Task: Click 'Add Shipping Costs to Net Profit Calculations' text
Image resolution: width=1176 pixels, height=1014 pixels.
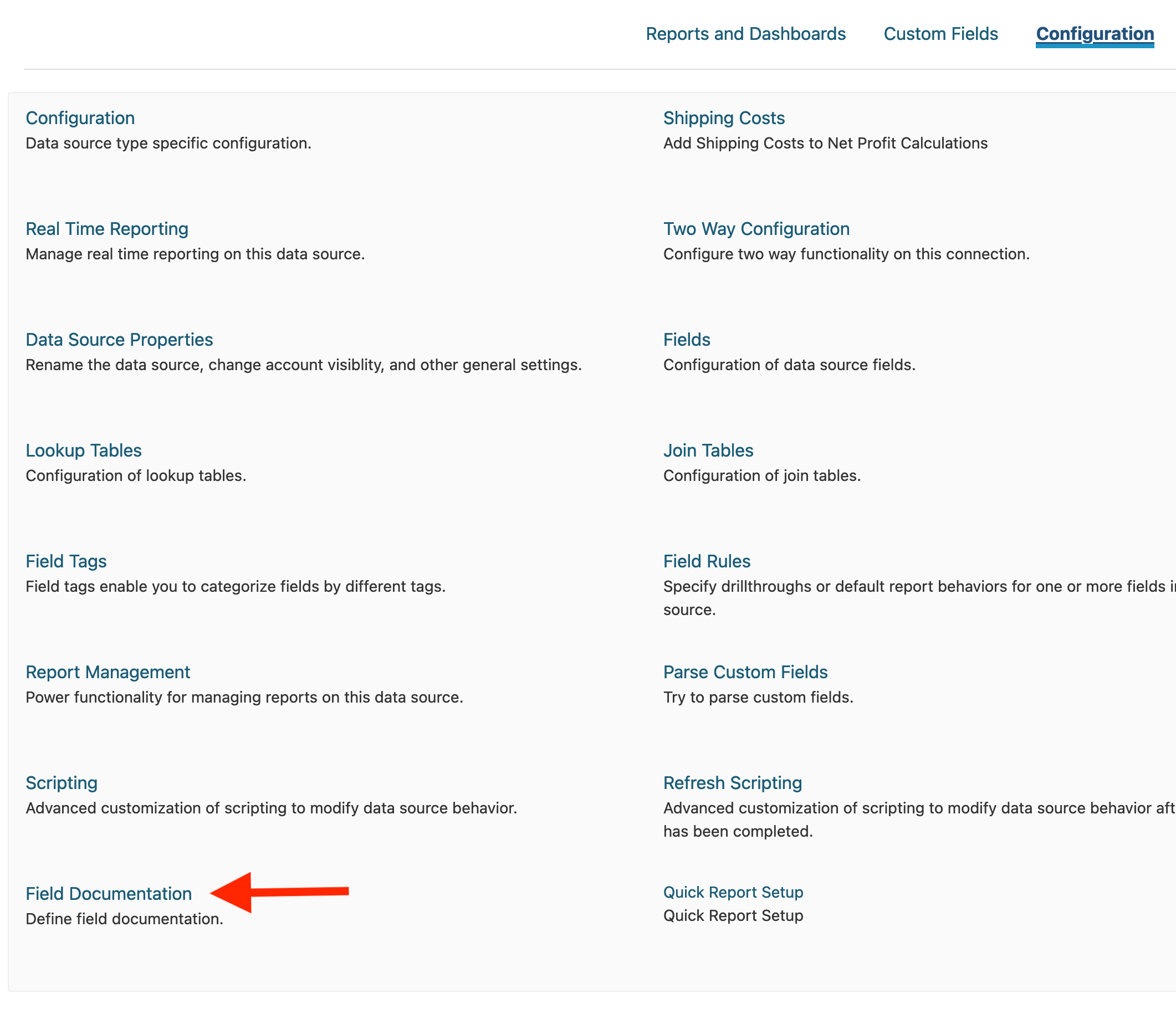Action: (x=825, y=143)
